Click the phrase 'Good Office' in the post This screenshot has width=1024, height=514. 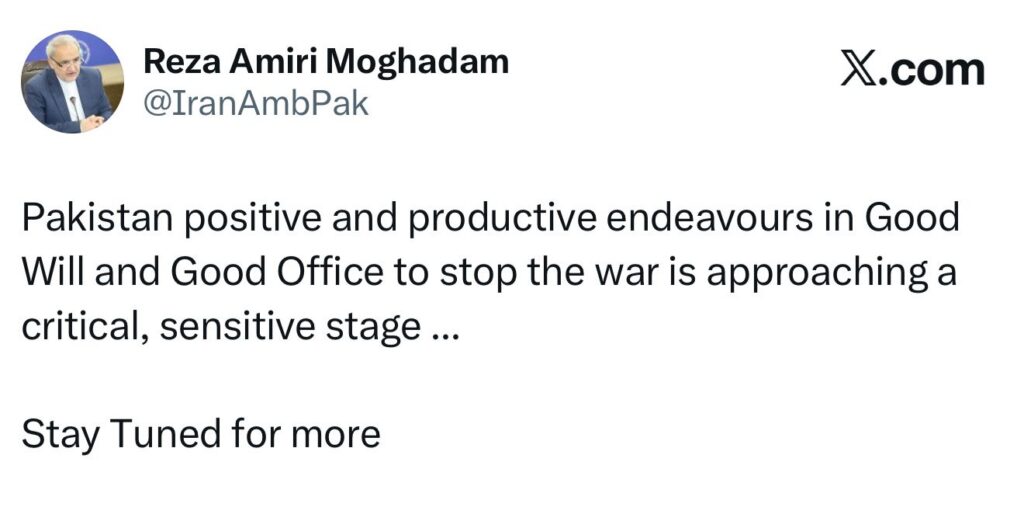pyautogui.click(x=277, y=272)
